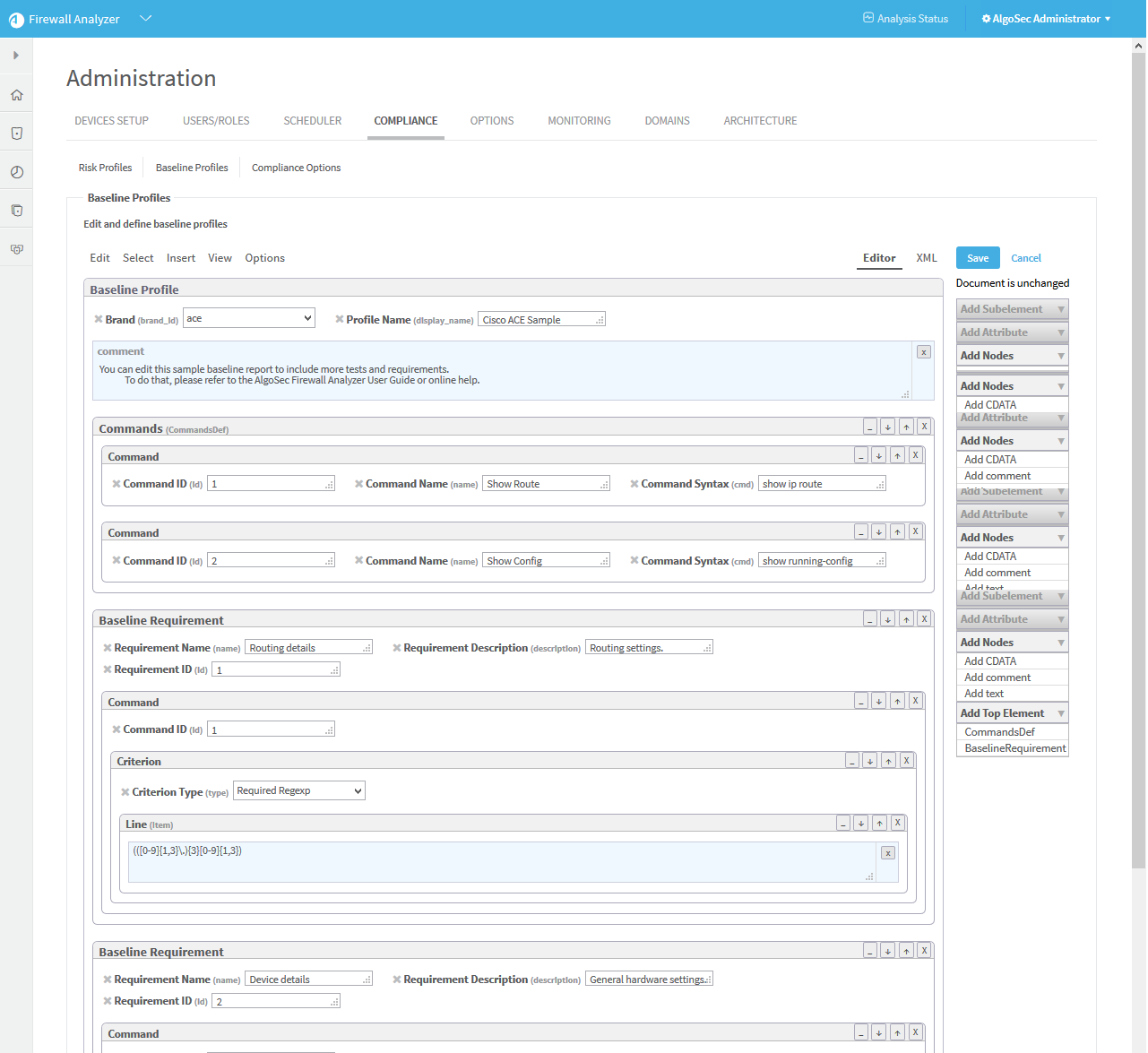Viewport: 1148px width, 1053px height.
Task: Open the Insert menu in editor
Action: pyautogui.click(x=180, y=258)
